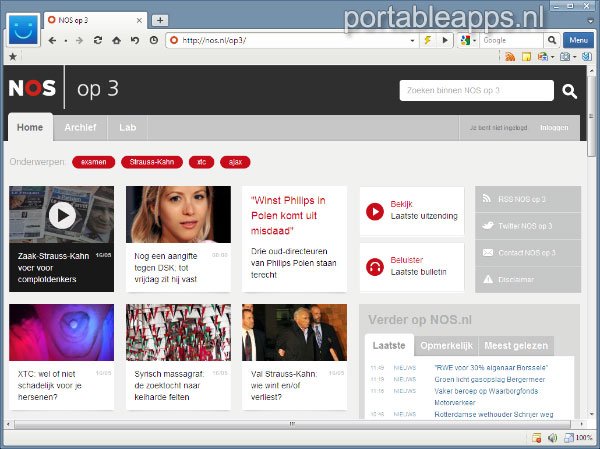Select the Meest gelezen news tab
The height and width of the screenshot is (449, 600).
pyautogui.click(x=516, y=346)
